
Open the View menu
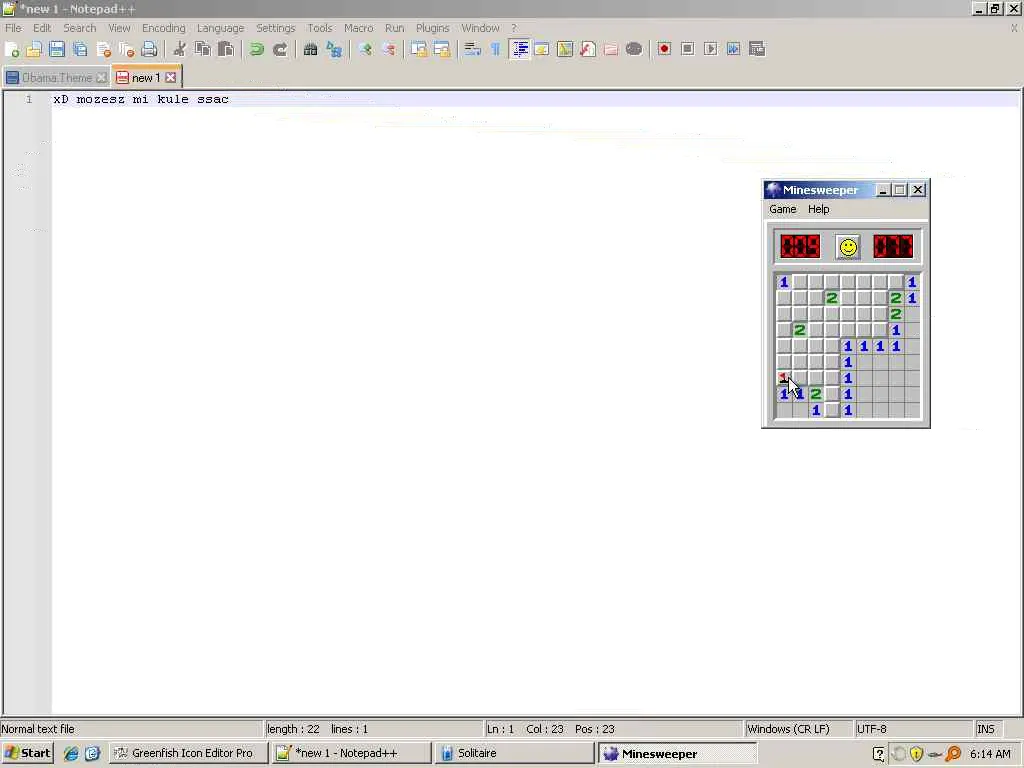click(119, 28)
